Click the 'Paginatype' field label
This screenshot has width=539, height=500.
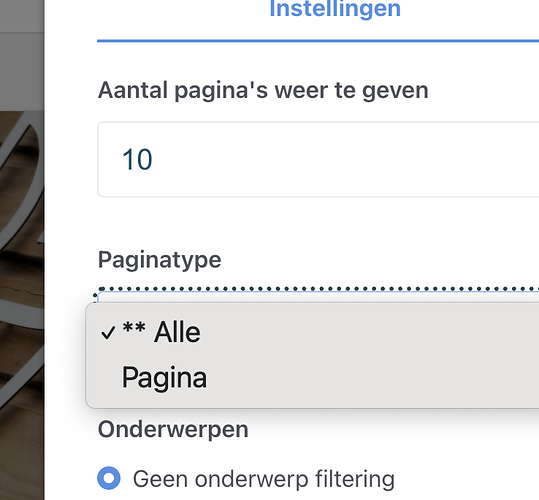[x=160, y=260]
